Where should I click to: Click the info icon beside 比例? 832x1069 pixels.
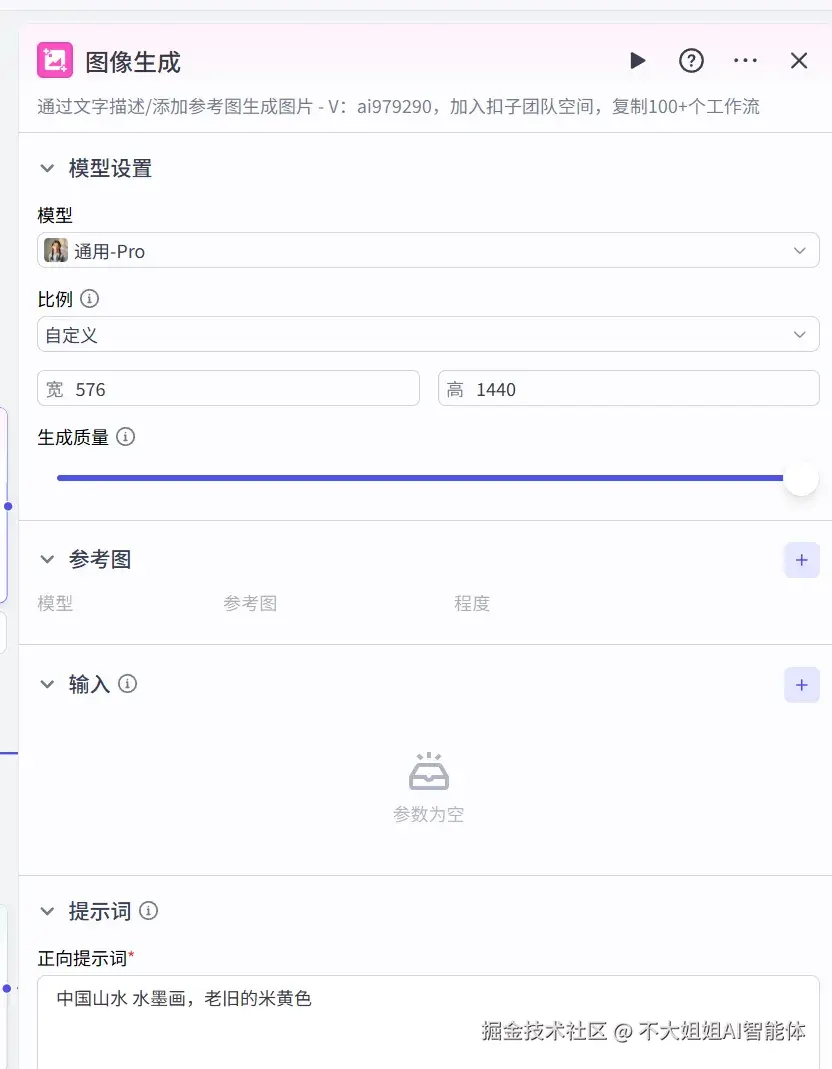[x=89, y=298]
